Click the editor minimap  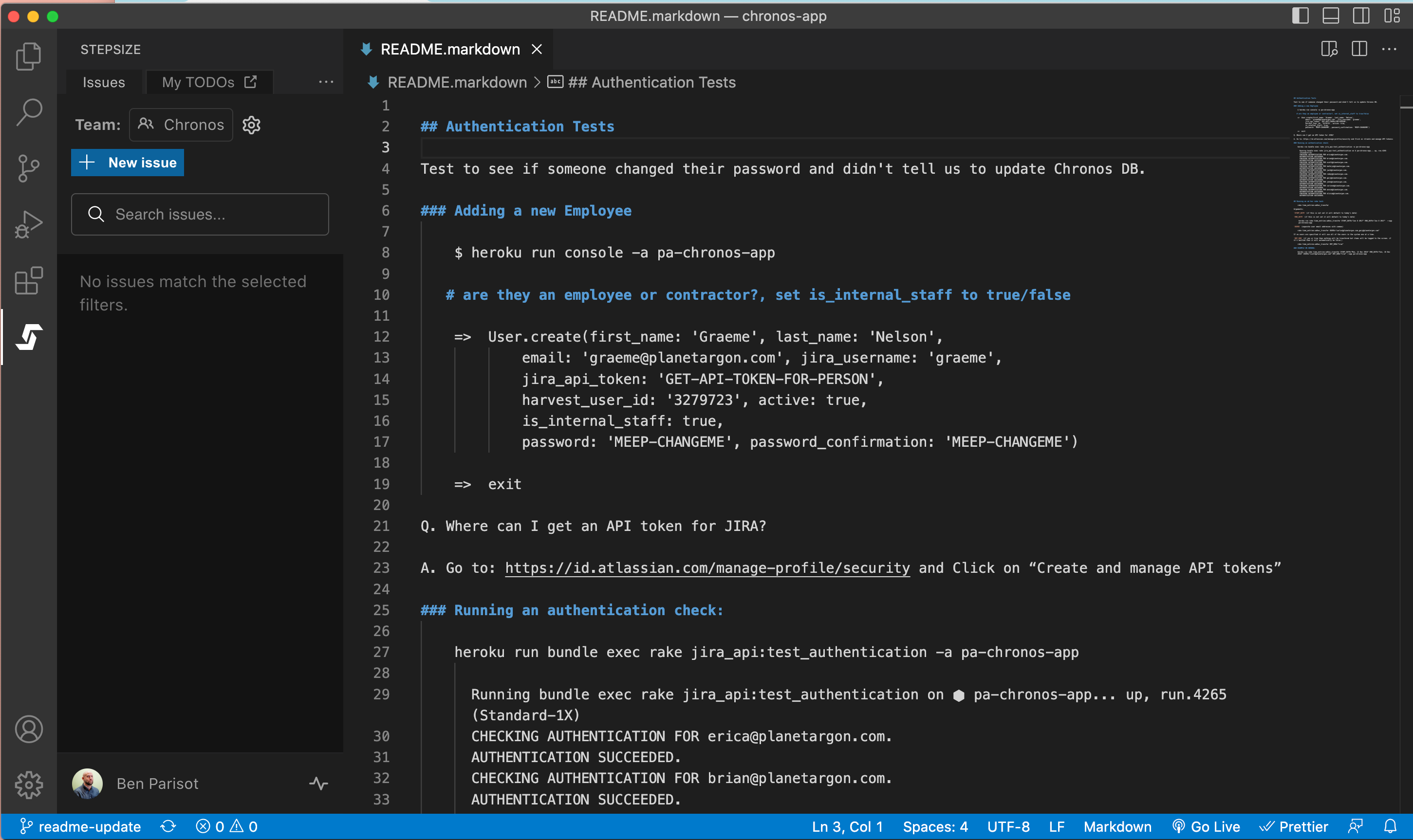[x=1344, y=176]
